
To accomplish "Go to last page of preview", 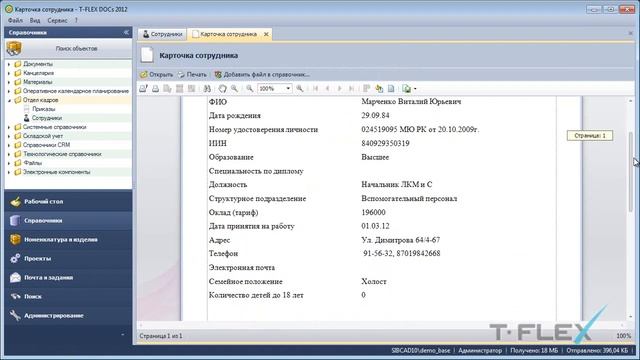I will click(351, 89).
